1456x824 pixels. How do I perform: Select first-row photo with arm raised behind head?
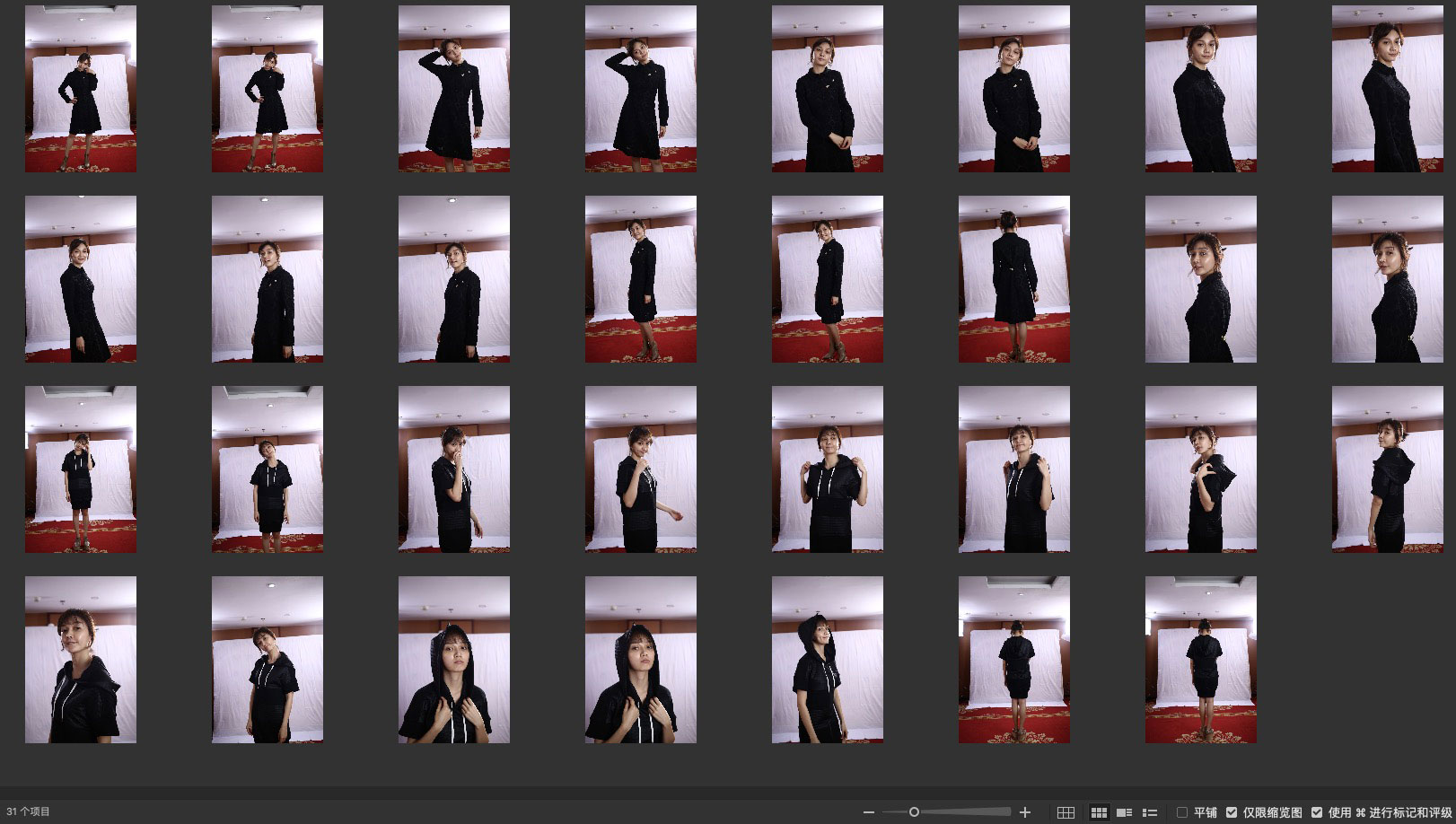coord(453,88)
